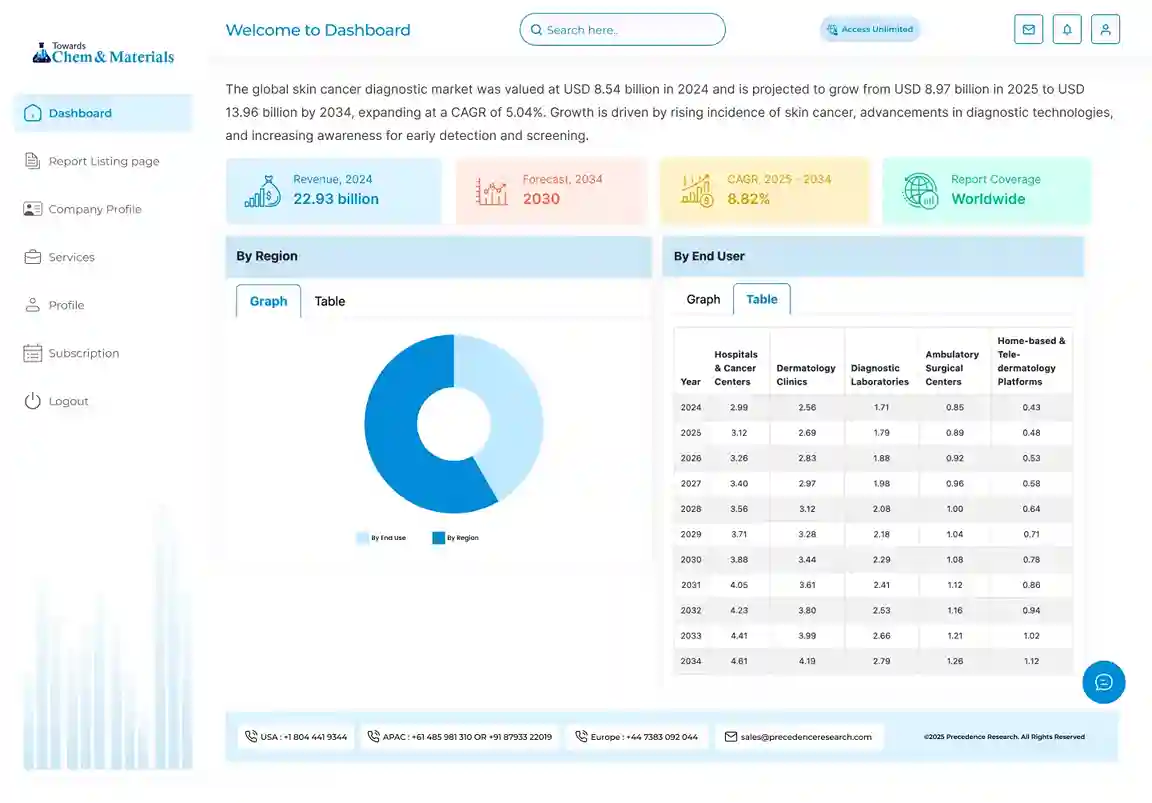Select the By End User Table tab
Screen dimensions: 1152x803
[x=761, y=299]
